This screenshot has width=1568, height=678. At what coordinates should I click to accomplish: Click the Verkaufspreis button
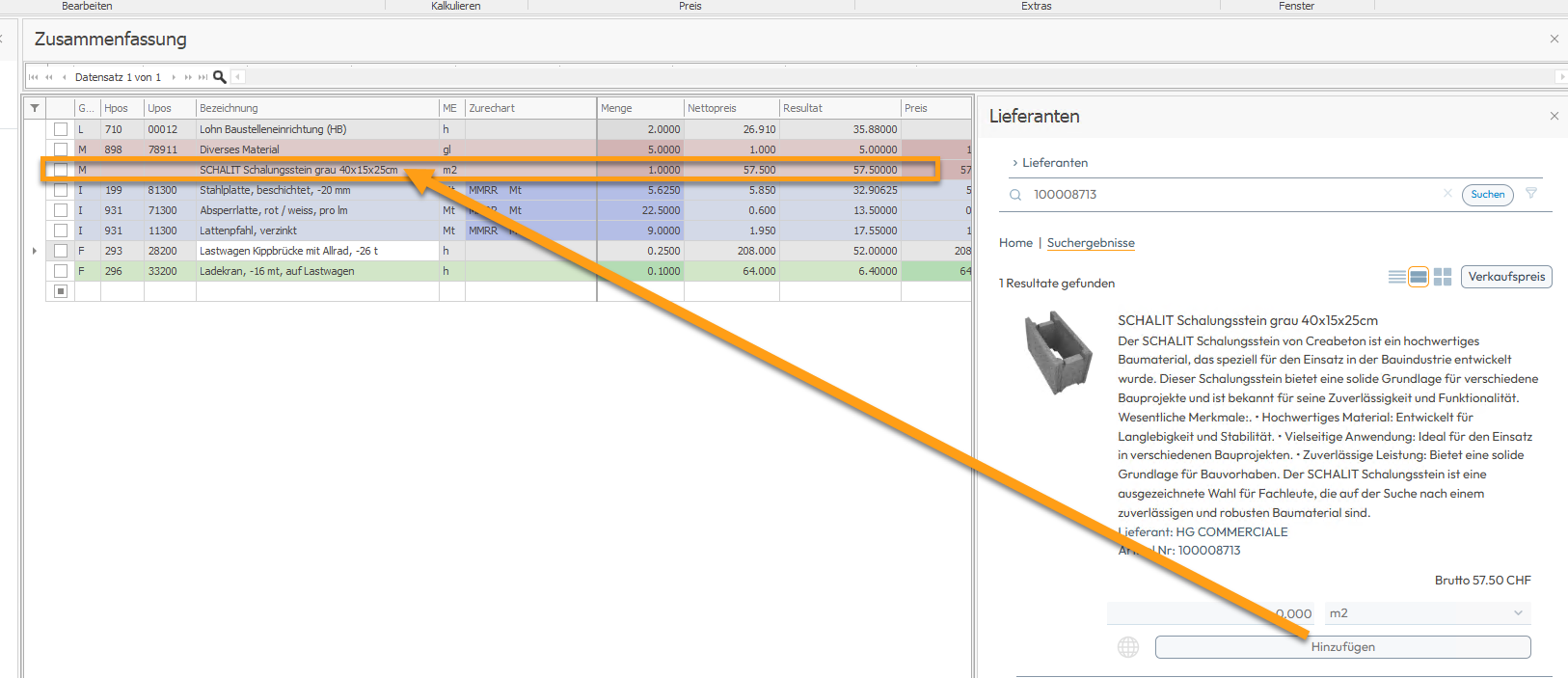[x=1506, y=277]
